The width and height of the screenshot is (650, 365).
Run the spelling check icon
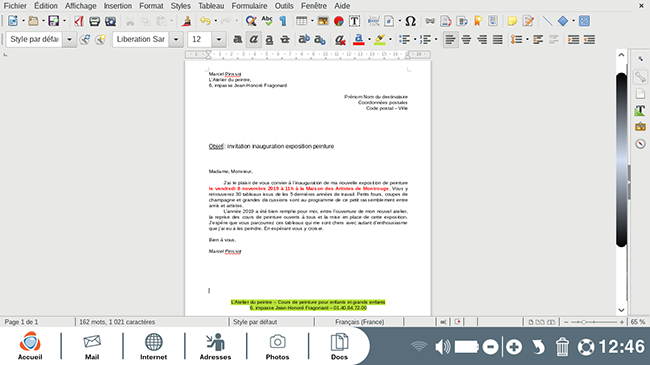point(267,21)
